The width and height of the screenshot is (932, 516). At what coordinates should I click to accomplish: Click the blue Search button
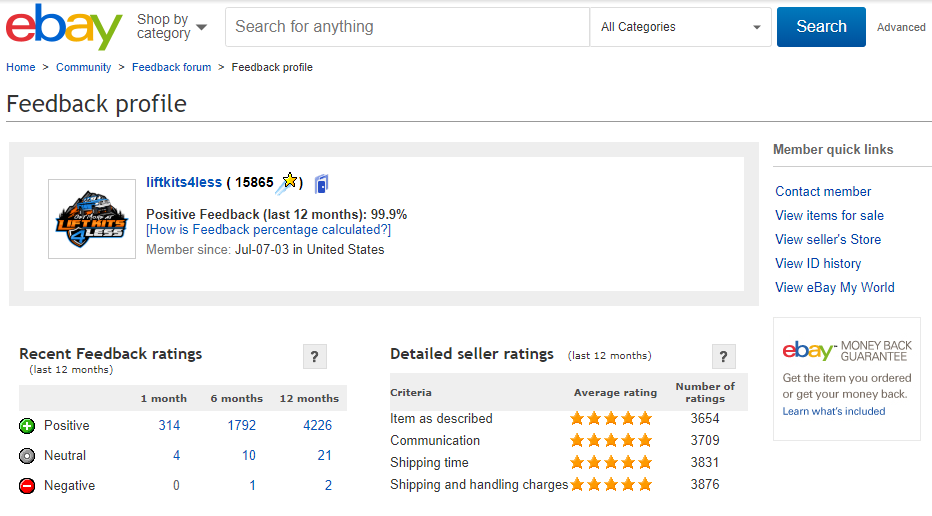(821, 27)
